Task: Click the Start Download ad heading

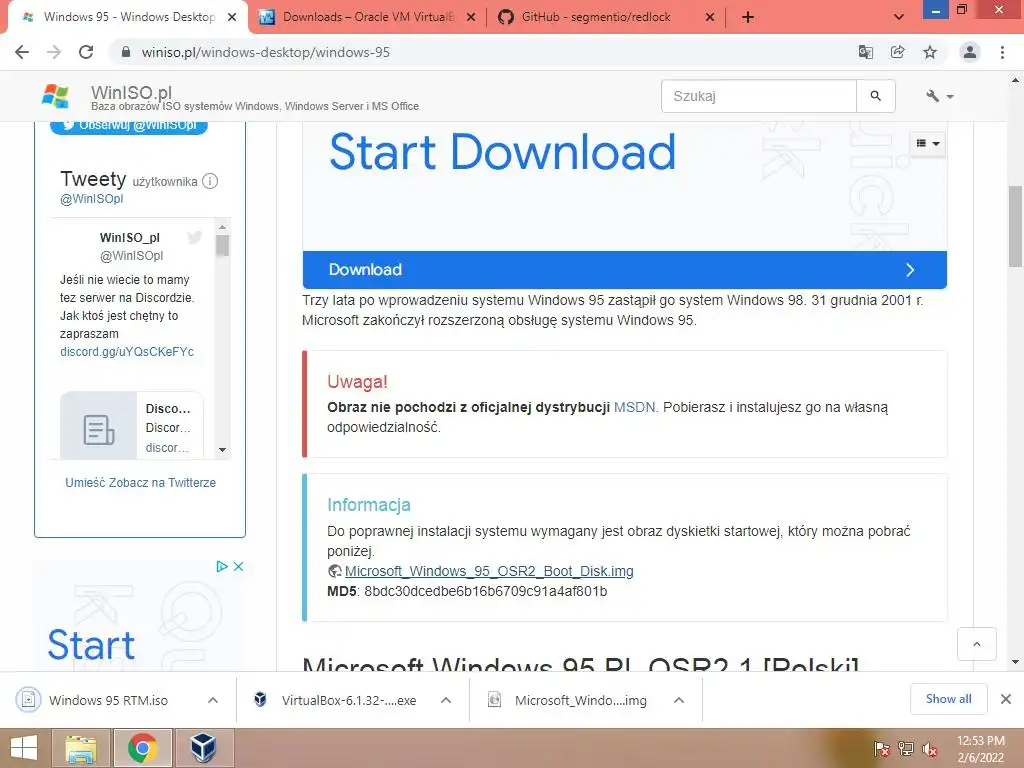Action: (502, 152)
